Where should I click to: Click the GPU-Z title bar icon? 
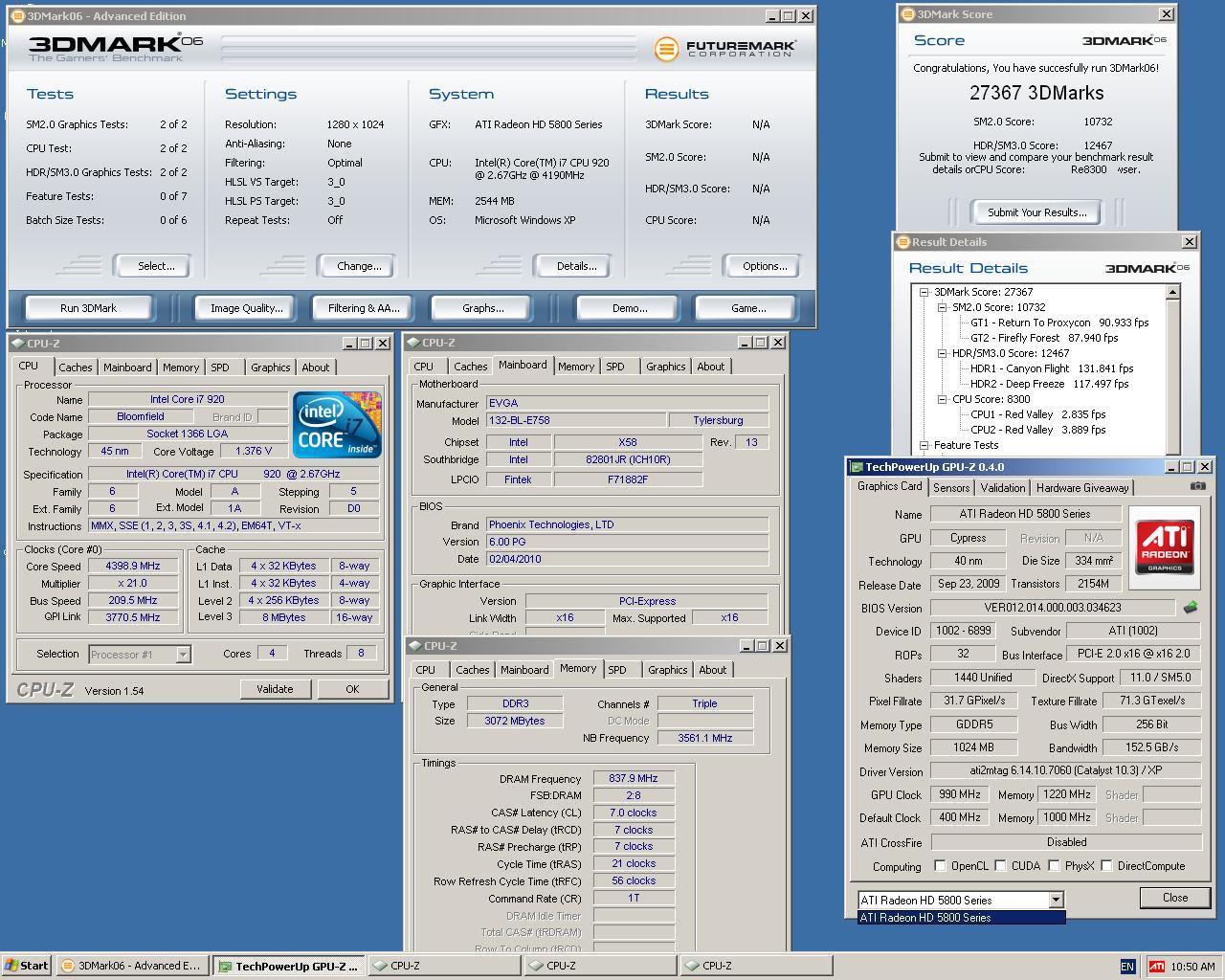(x=856, y=467)
